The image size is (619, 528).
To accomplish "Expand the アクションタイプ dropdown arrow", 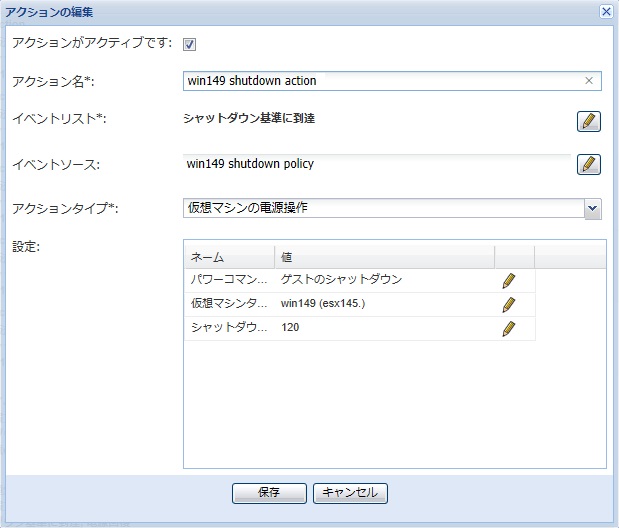I will 592,208.
